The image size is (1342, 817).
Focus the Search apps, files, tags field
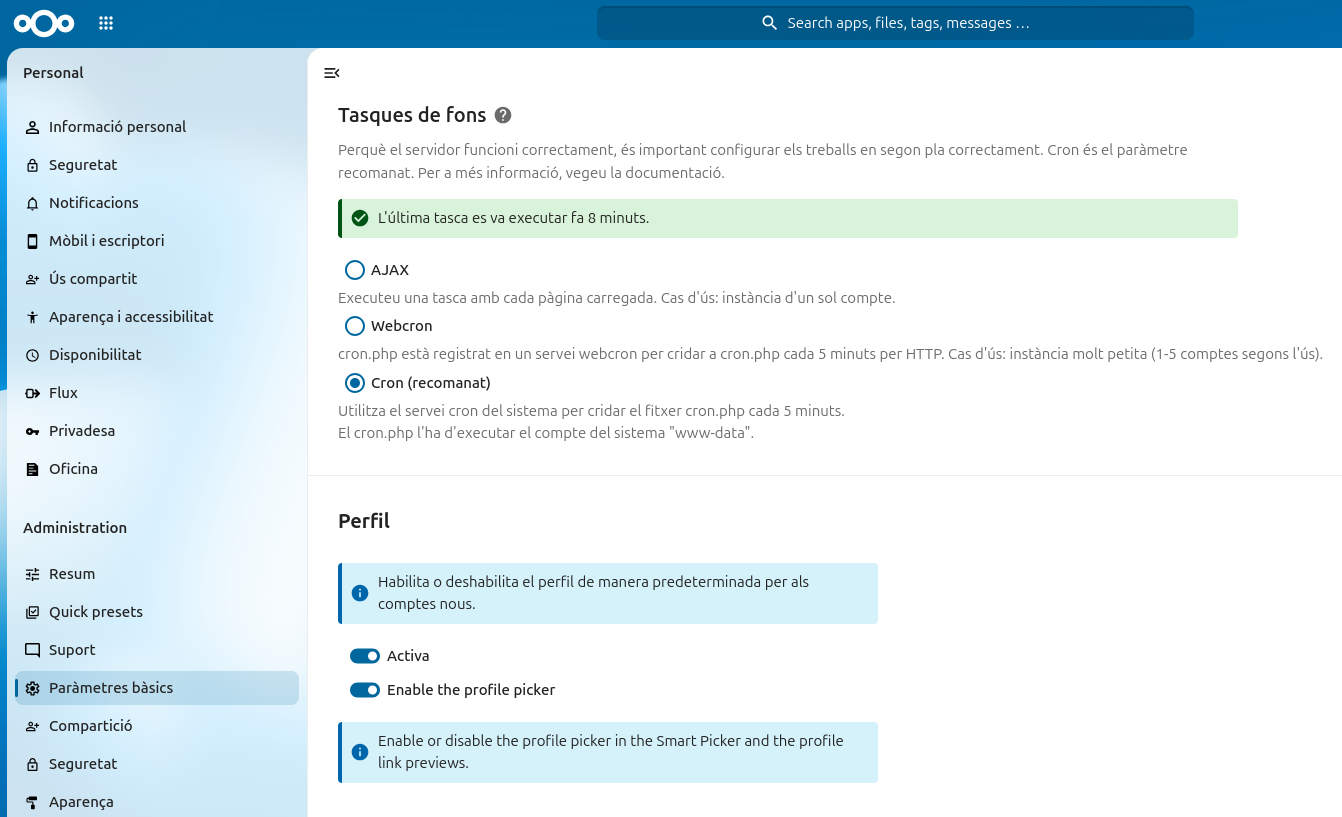pyautogui.click(x=895, y=23)
